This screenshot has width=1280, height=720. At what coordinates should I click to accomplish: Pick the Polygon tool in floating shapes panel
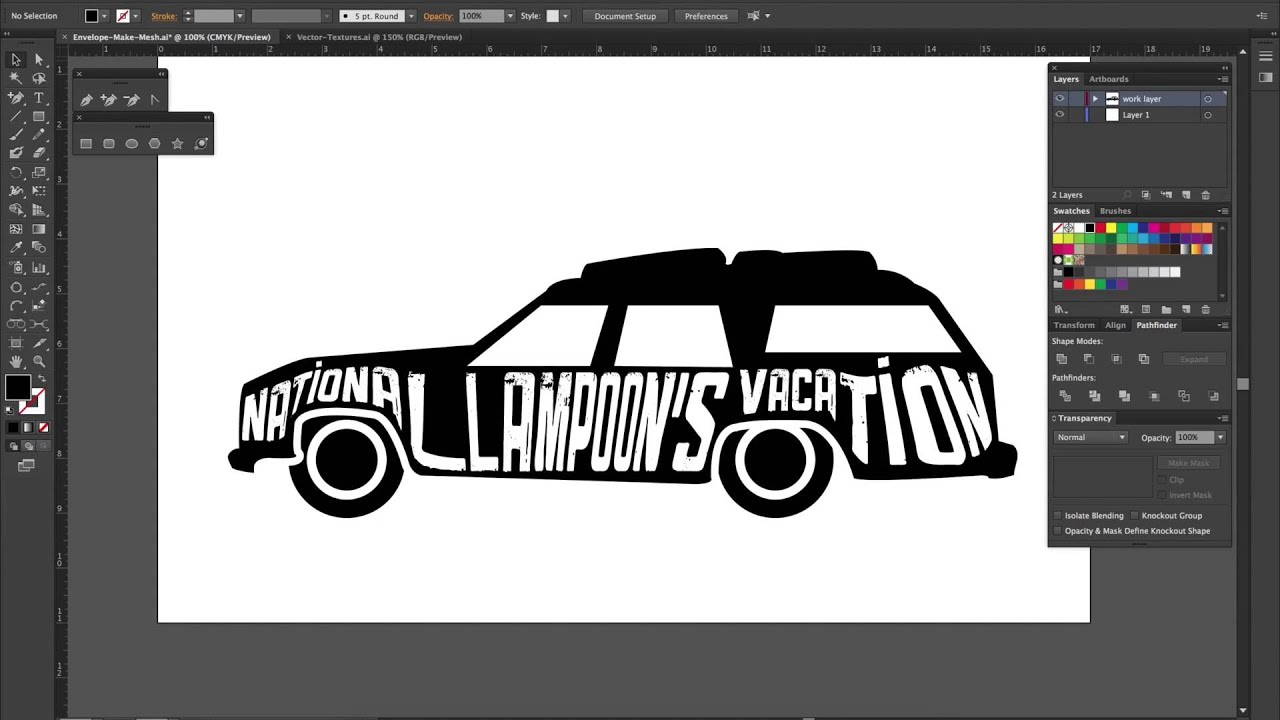[154, 143]
